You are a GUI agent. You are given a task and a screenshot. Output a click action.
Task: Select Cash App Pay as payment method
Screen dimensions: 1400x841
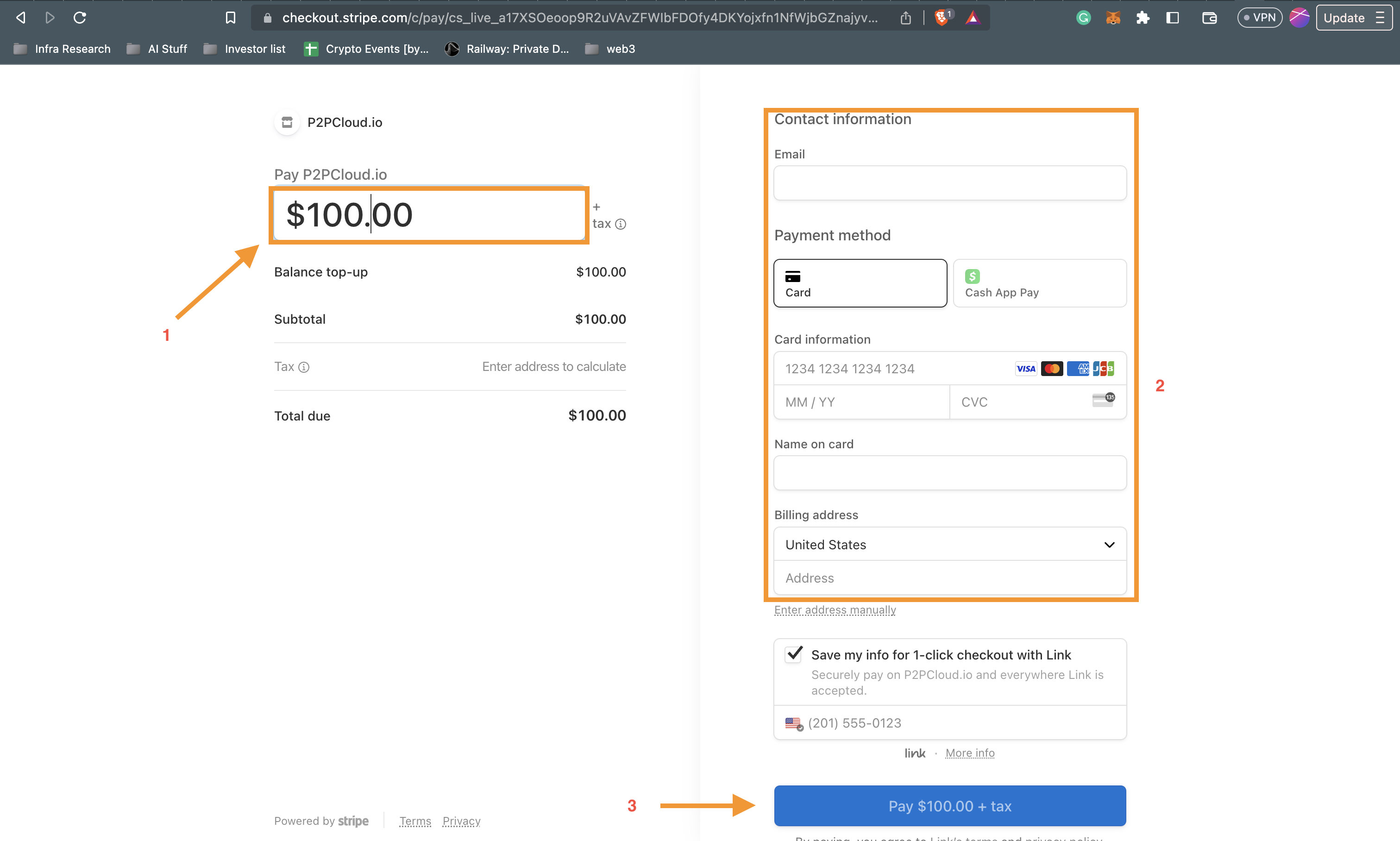(x=1039, y=283)
